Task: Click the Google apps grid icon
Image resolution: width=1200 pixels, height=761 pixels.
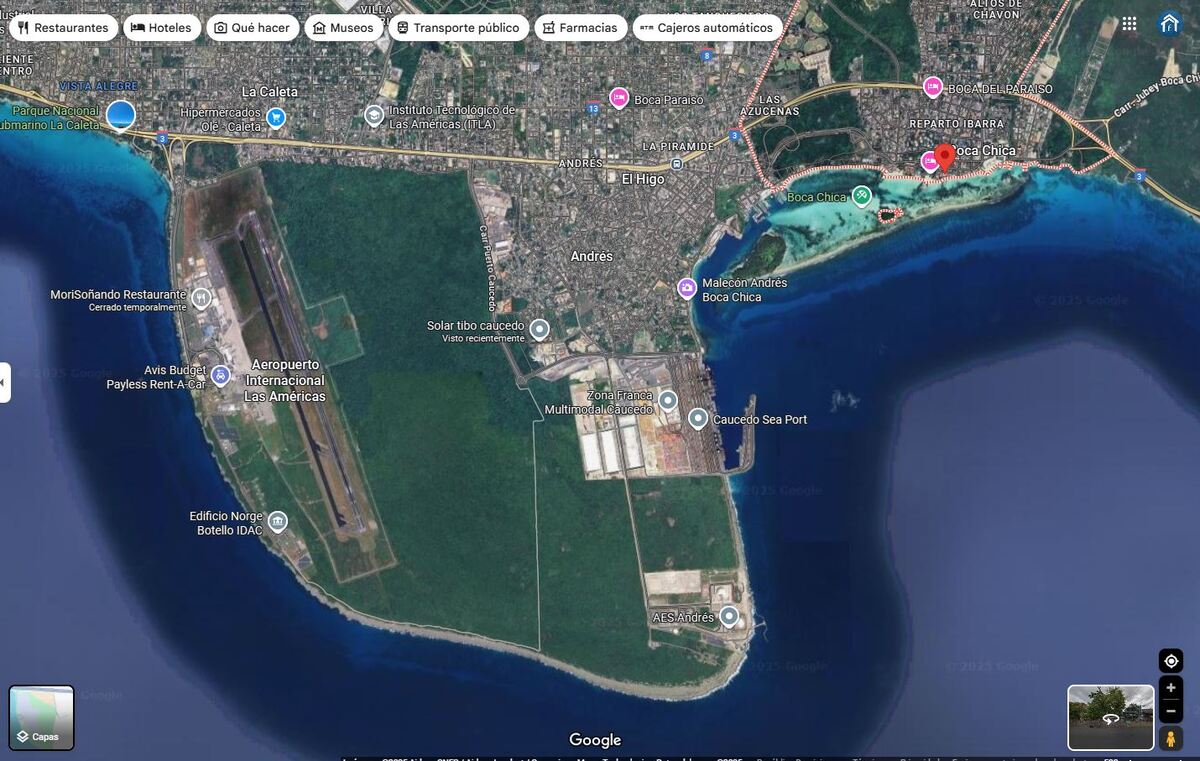Action: tap(1129, 24)
